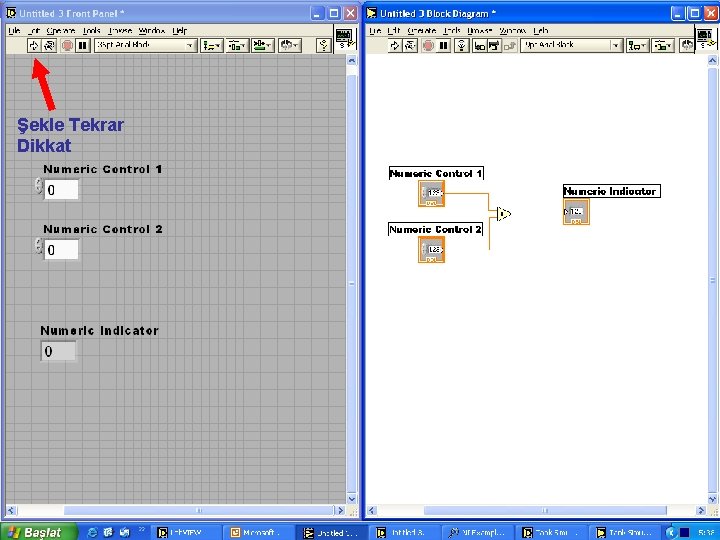
Task: Toggle Highlight Execution light bulb
Action: point(462,45)
